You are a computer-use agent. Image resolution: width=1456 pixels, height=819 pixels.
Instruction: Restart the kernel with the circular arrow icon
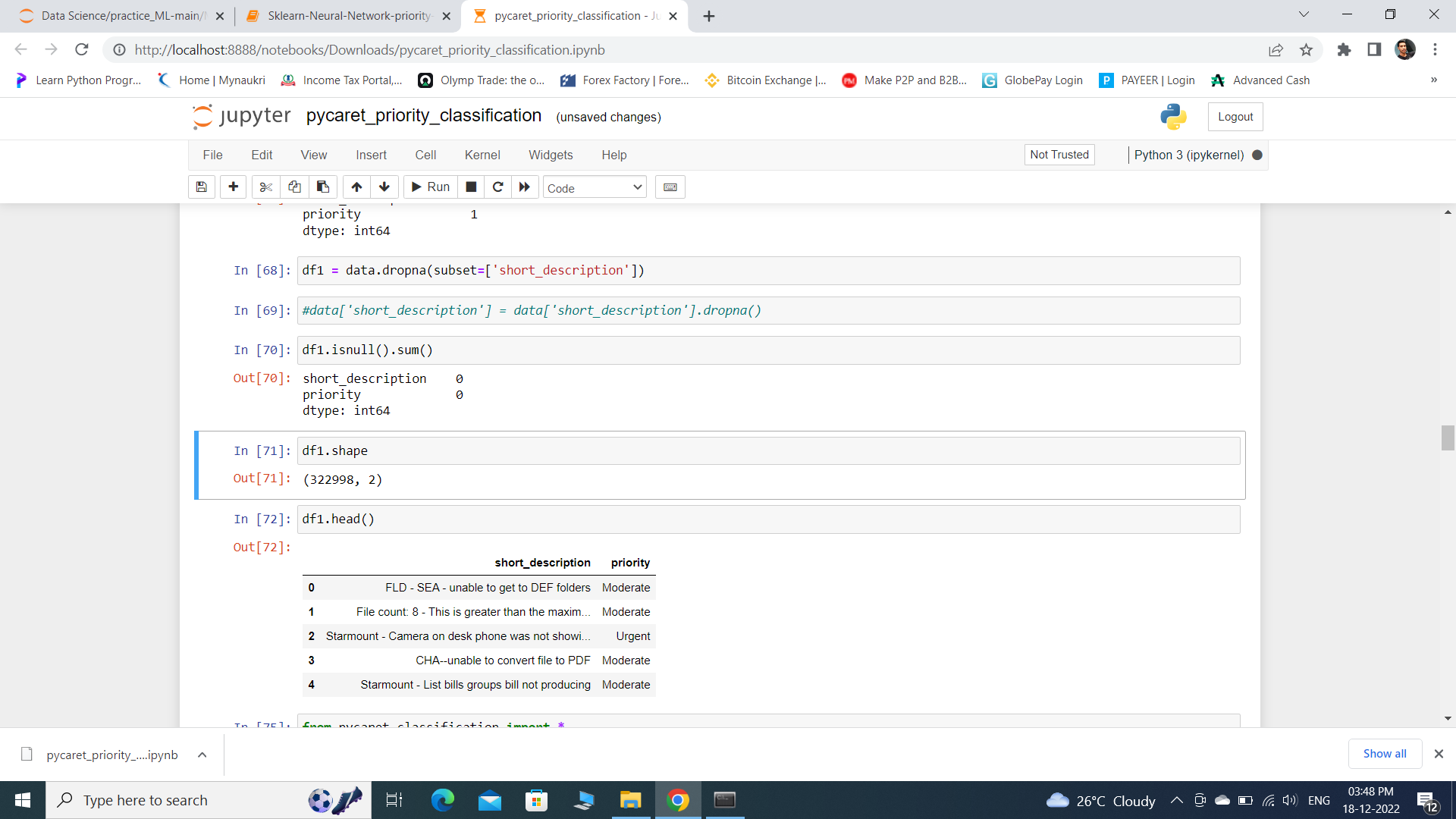498,187
